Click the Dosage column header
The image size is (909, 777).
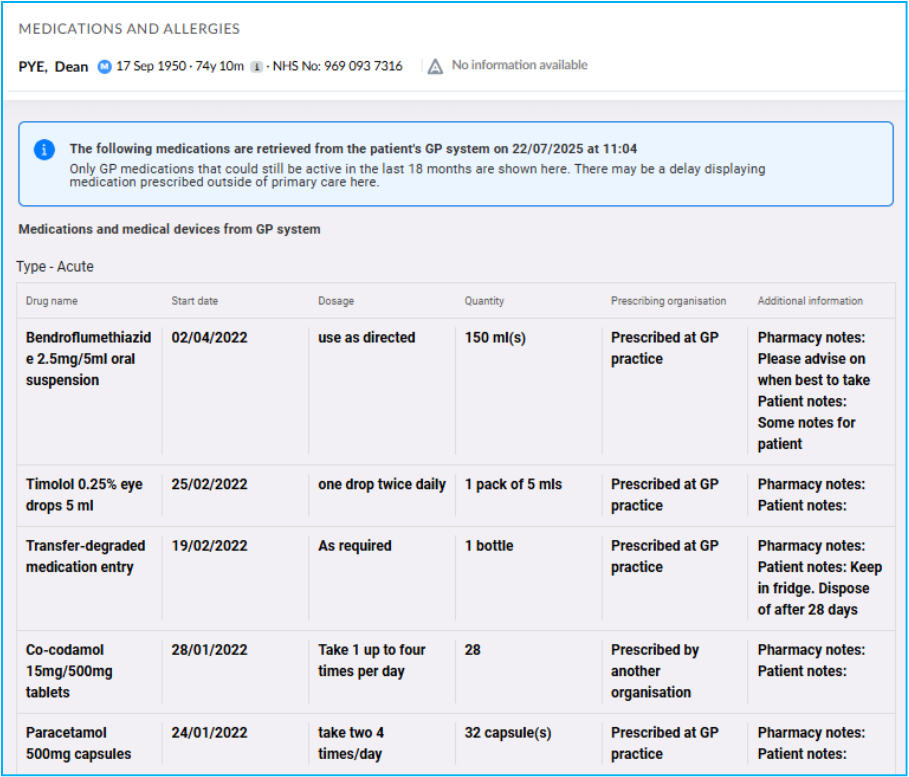336,301
